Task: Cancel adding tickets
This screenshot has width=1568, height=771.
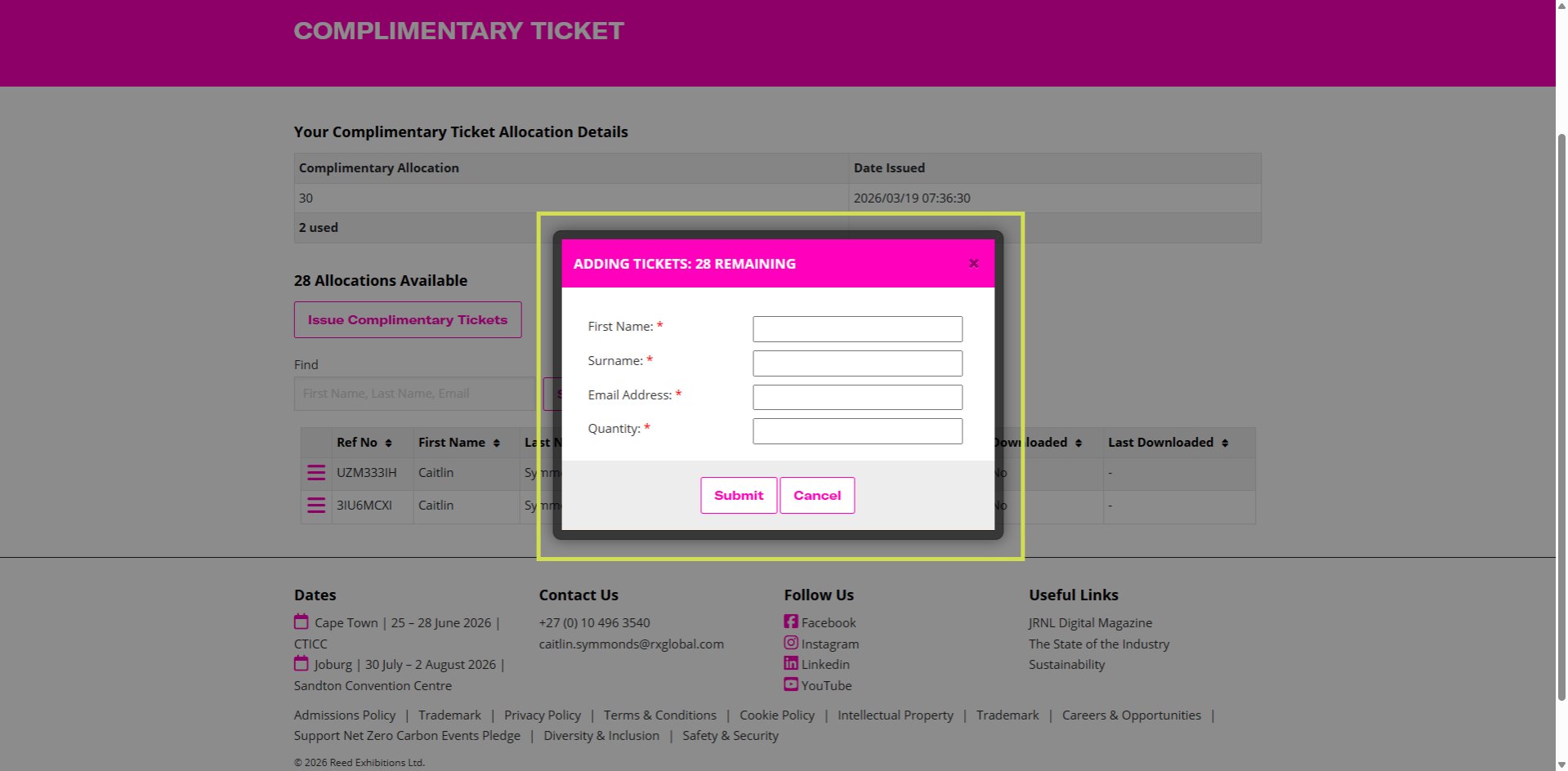Action: click(817, 496)
